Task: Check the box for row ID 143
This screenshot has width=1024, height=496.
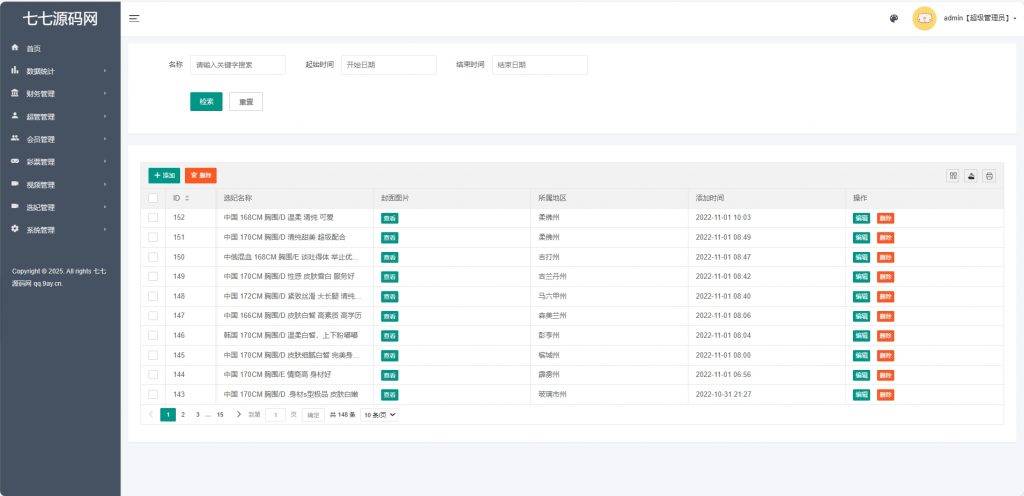Action: click(153, 394)
